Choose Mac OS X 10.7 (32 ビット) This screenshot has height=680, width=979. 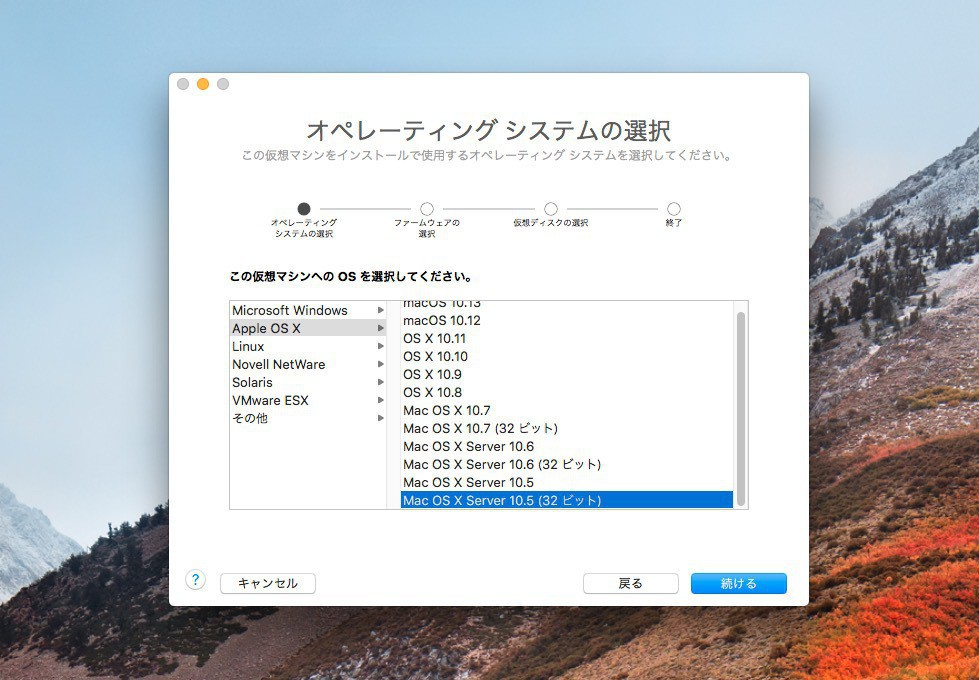(567, 428)
